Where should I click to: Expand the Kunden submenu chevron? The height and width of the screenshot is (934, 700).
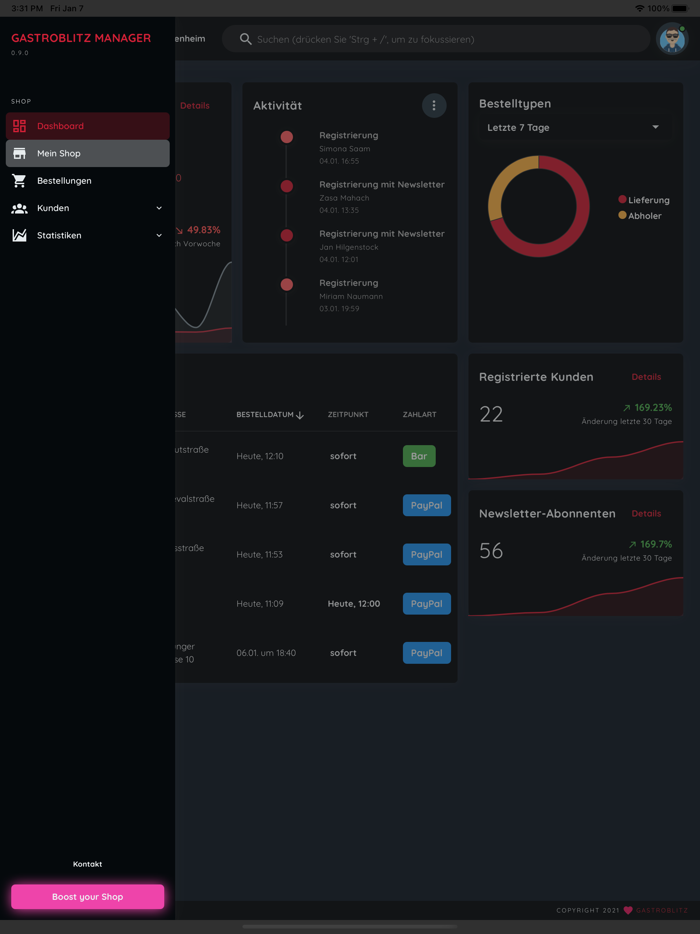click(x=159, y=208)
